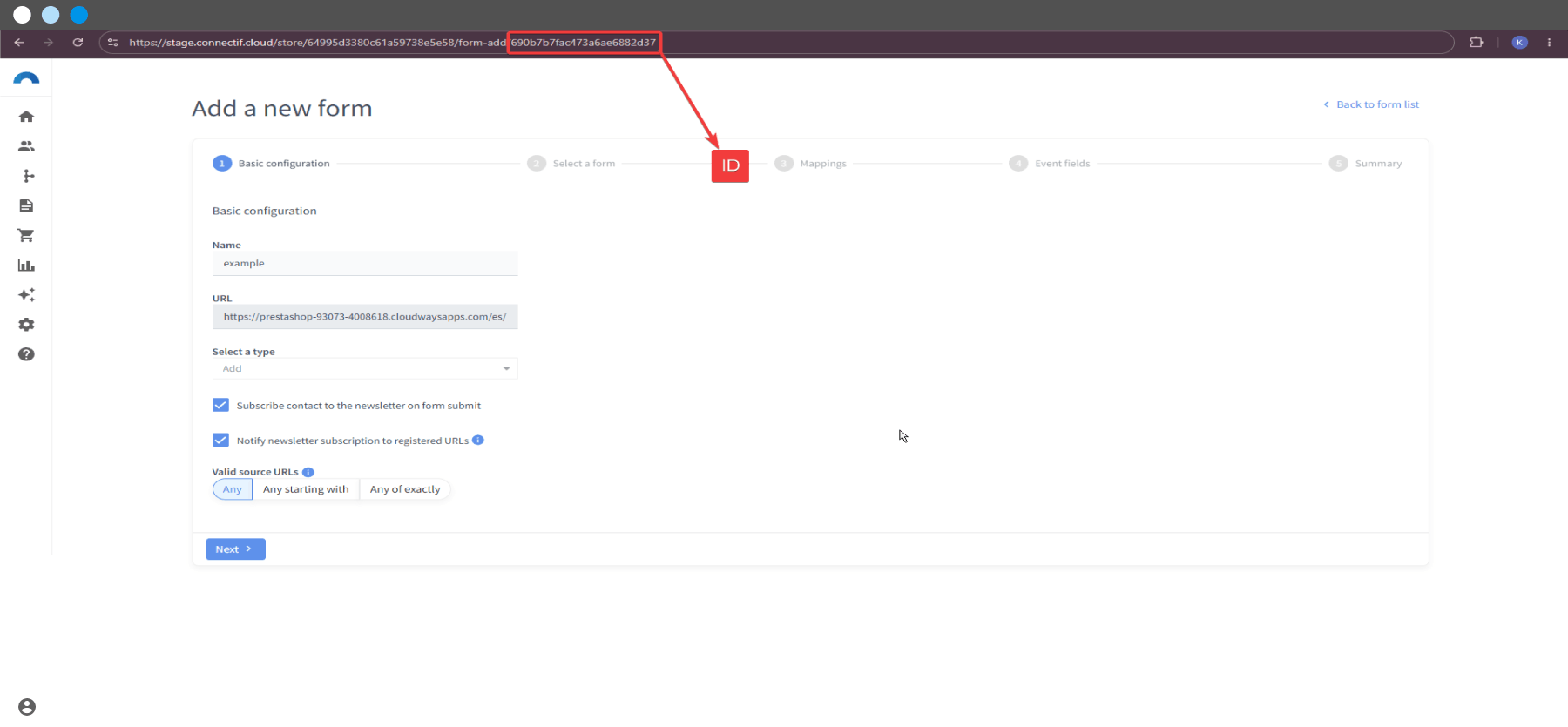Go to Basic configuration step
Viewport: 1568px width, 727px height.
[271, 163]
